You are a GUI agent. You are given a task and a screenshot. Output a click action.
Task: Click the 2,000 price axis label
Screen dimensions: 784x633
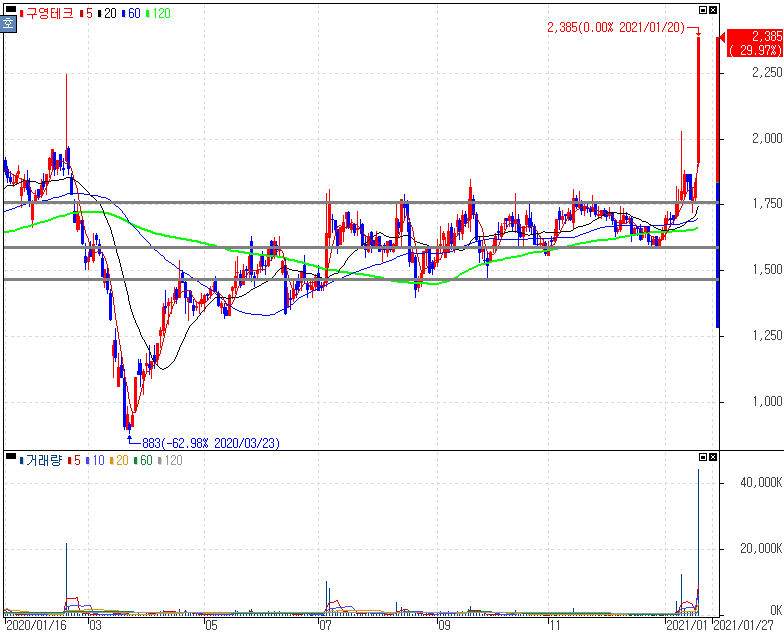click(767, 138)
